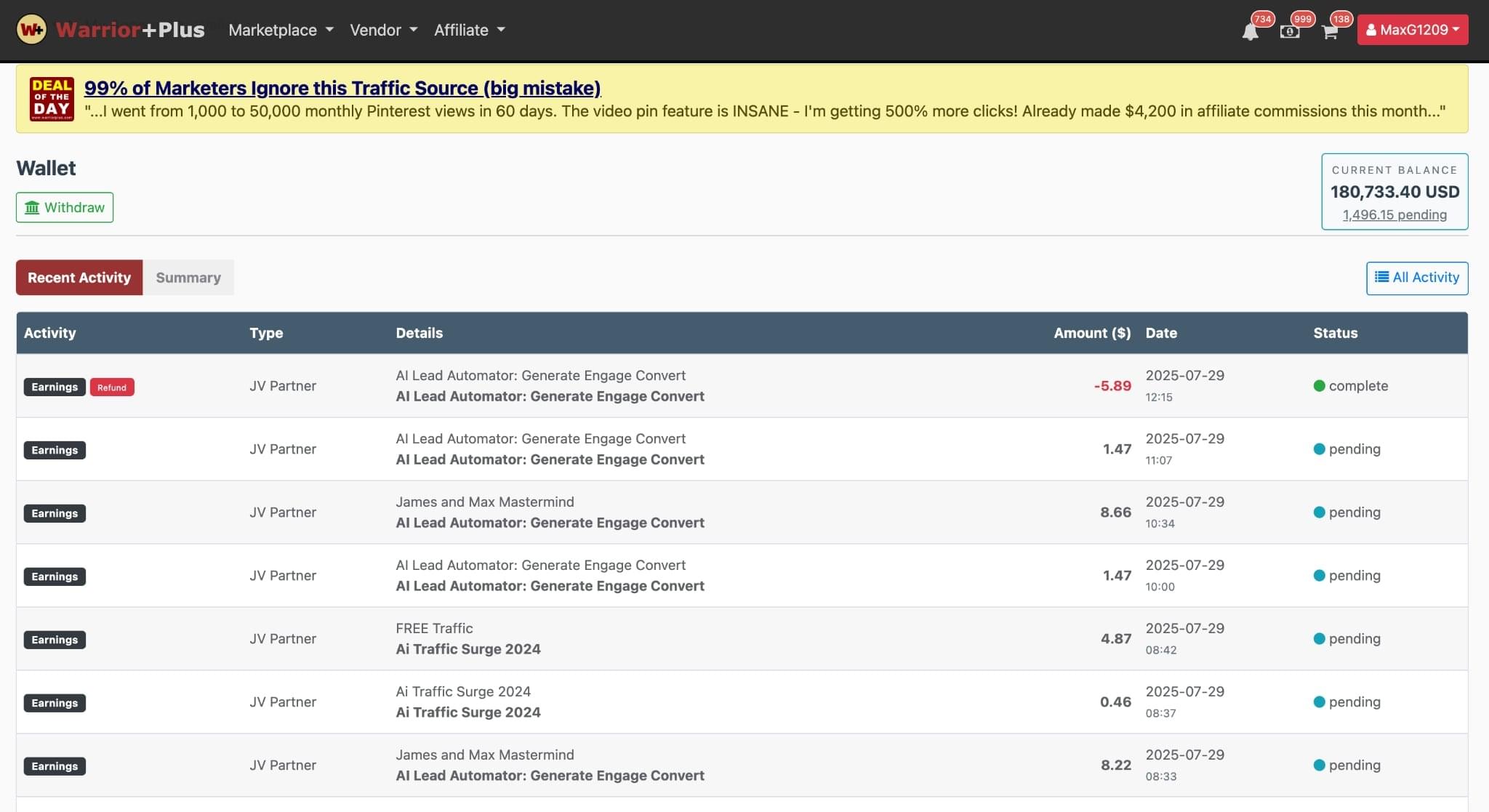The image size is (1489, 812).
Task: Click the Details column header
Action: click(419, 333)
